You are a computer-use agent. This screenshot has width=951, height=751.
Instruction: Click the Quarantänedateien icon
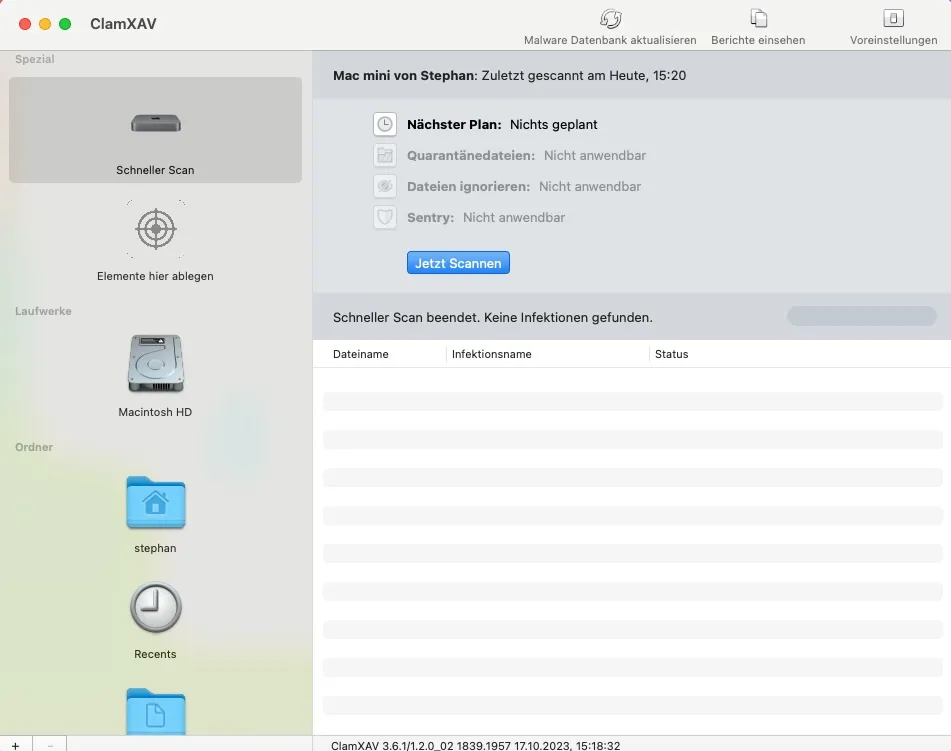(385, 156)
